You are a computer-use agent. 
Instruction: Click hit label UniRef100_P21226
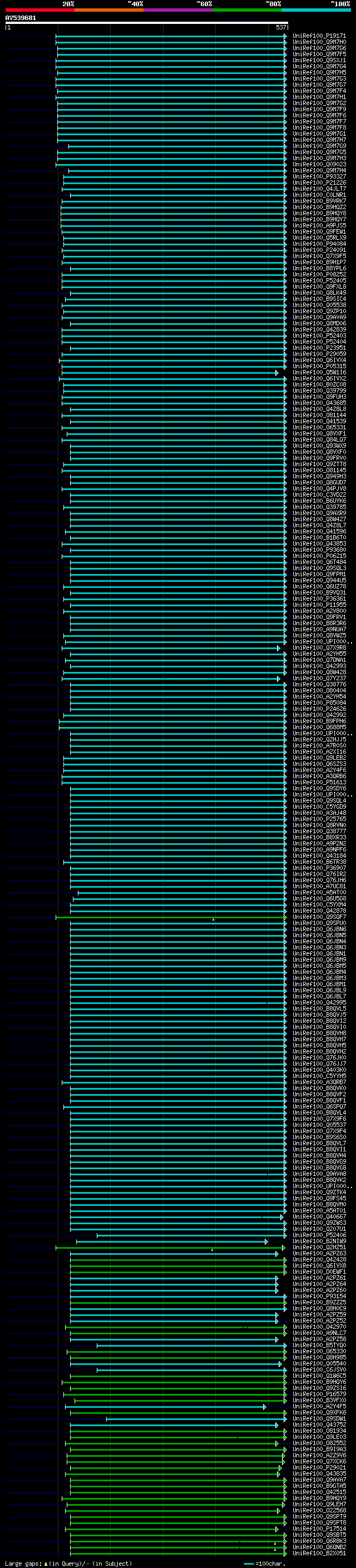click(x=319, y=182)
